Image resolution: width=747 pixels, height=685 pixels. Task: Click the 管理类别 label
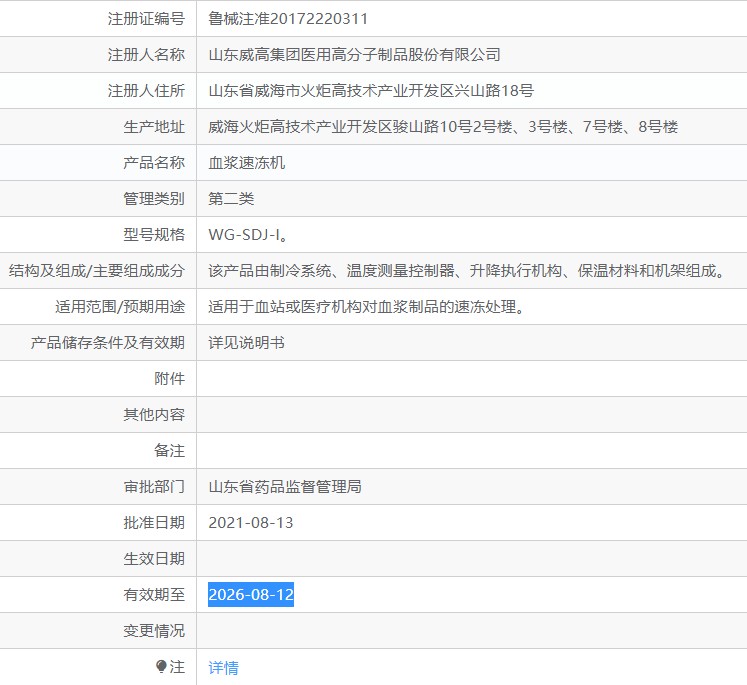(154, 199)
